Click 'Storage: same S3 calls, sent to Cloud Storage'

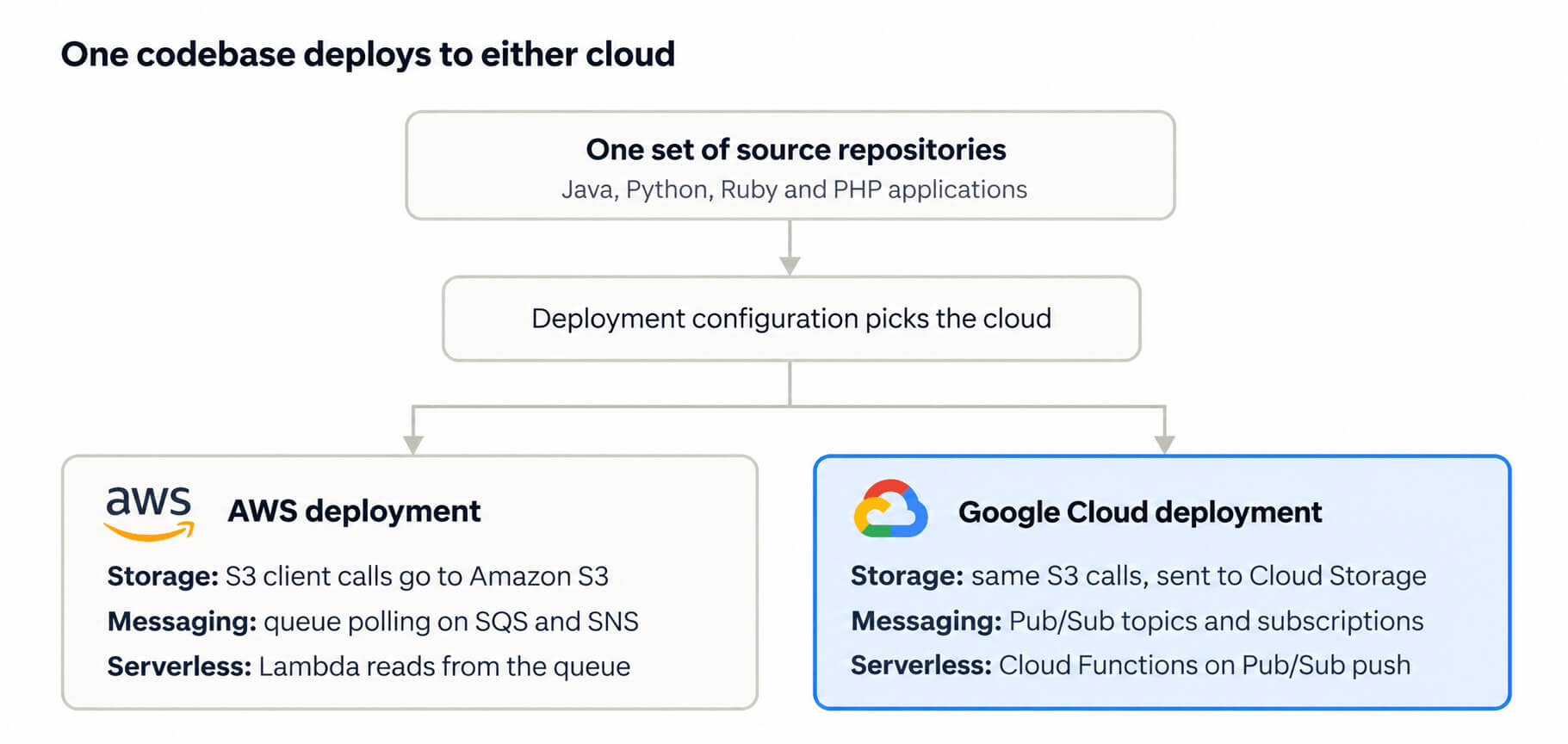tap(1138, 576)
